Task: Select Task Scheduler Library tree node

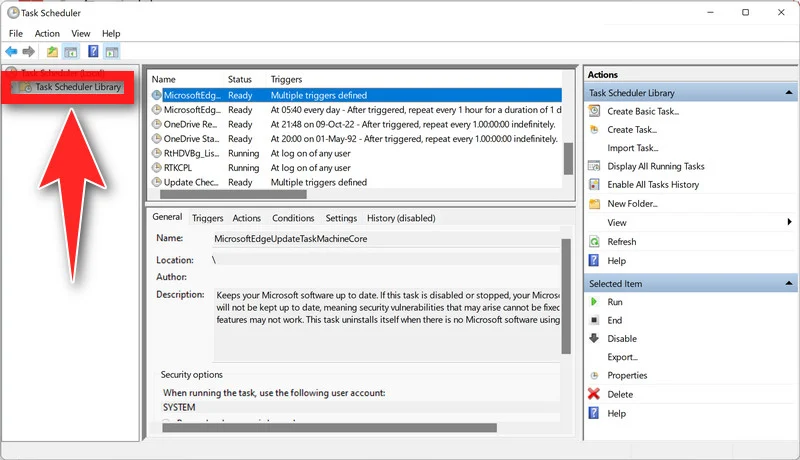Action: pyautogui.click(x=78, y=87)
